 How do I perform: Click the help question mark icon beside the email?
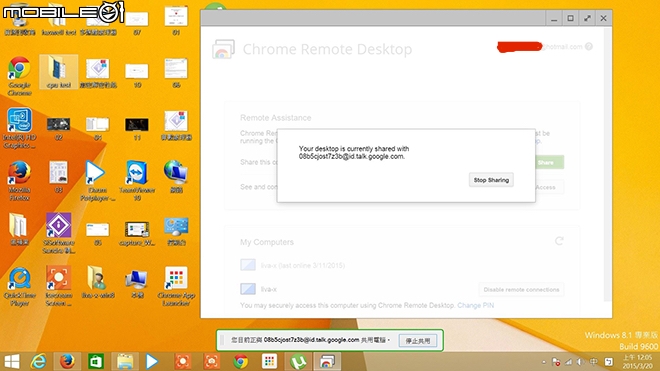point(589,47)
